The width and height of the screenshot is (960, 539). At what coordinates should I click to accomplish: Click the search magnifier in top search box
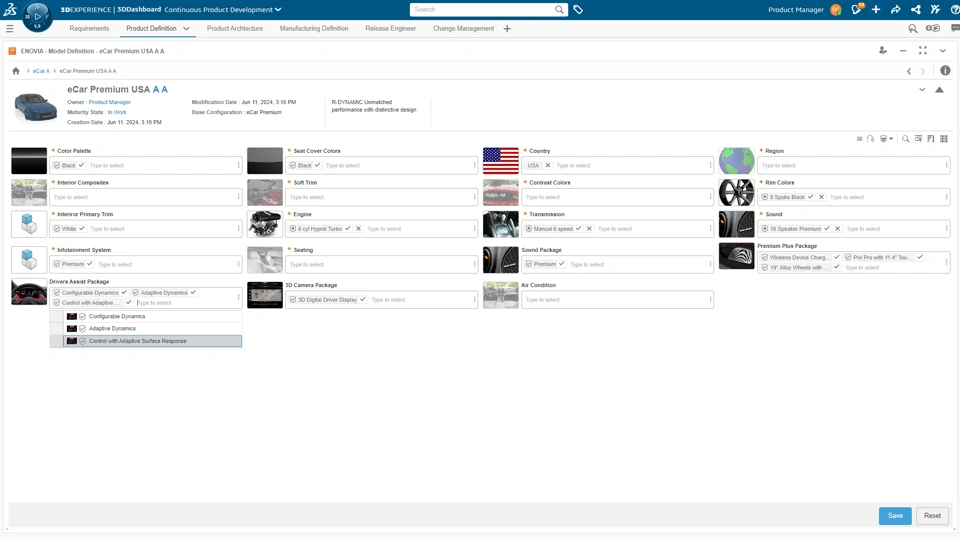pyautogui.click(x=559, y=9)
